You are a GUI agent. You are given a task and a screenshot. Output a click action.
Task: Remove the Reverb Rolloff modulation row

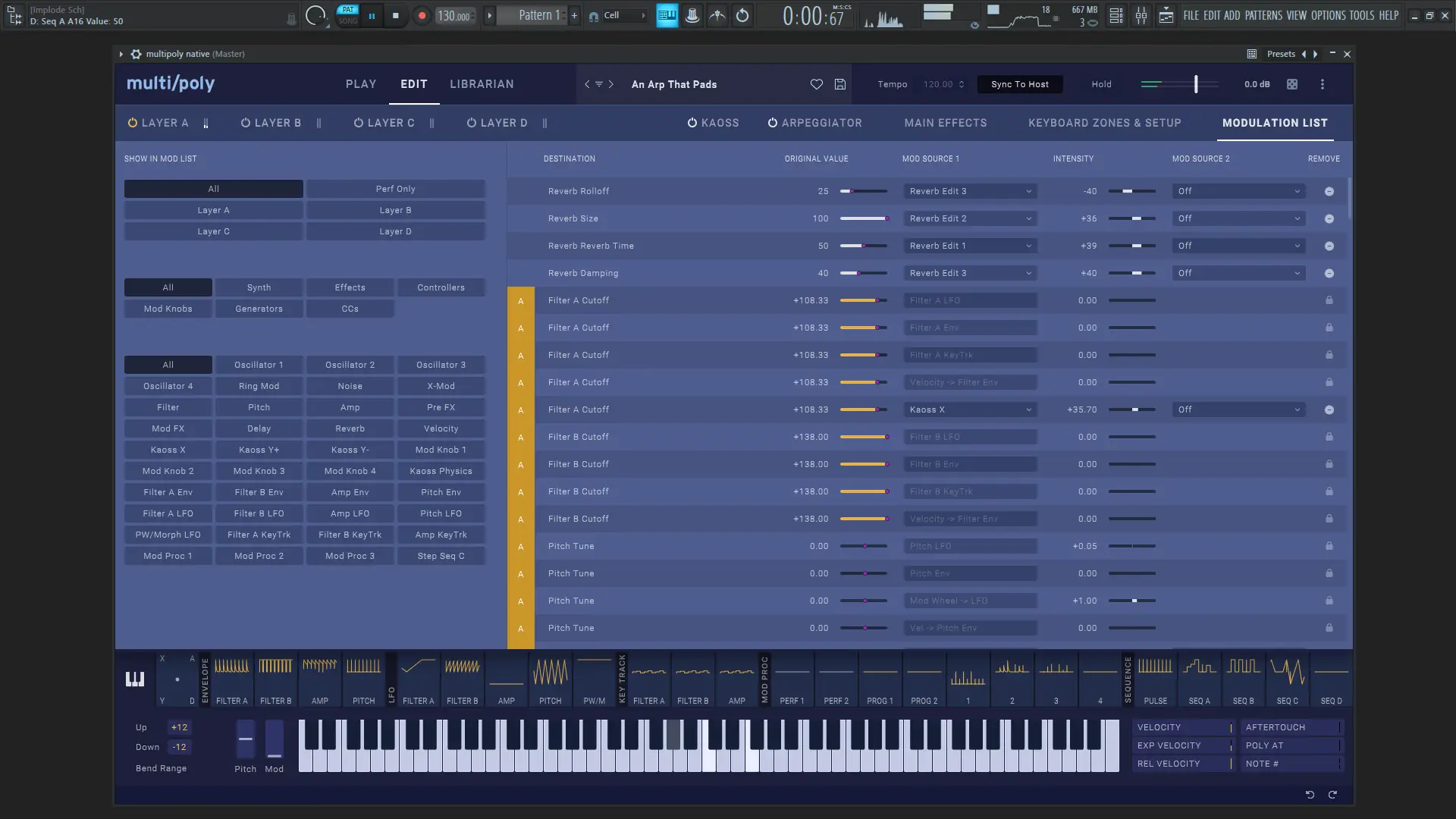click(x=1329, y=191)
